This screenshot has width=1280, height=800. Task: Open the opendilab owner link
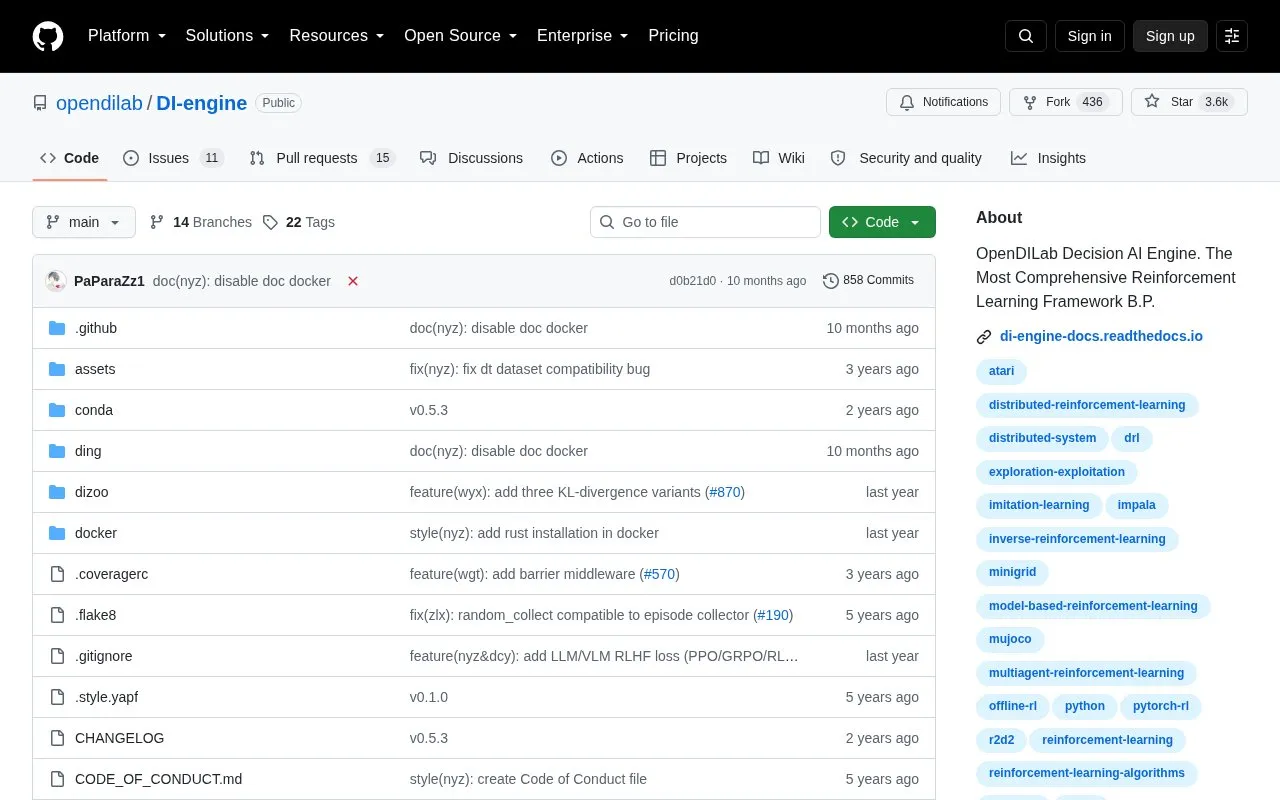[x=99, y=103]
